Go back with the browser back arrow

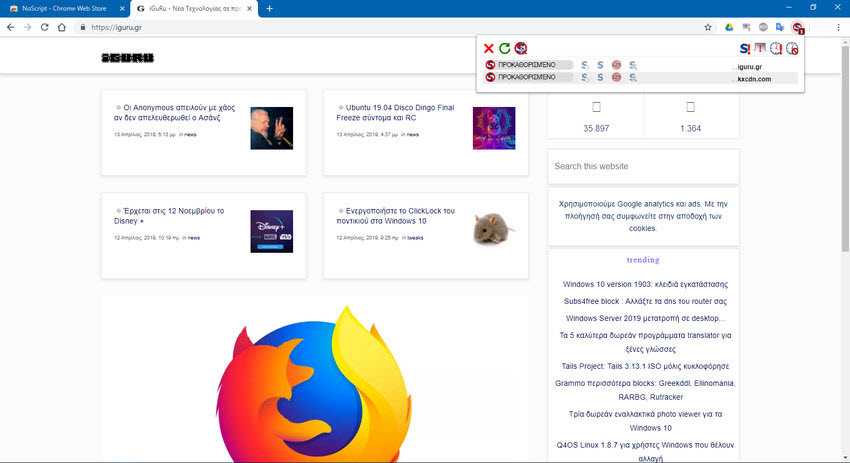coord(10,27)
